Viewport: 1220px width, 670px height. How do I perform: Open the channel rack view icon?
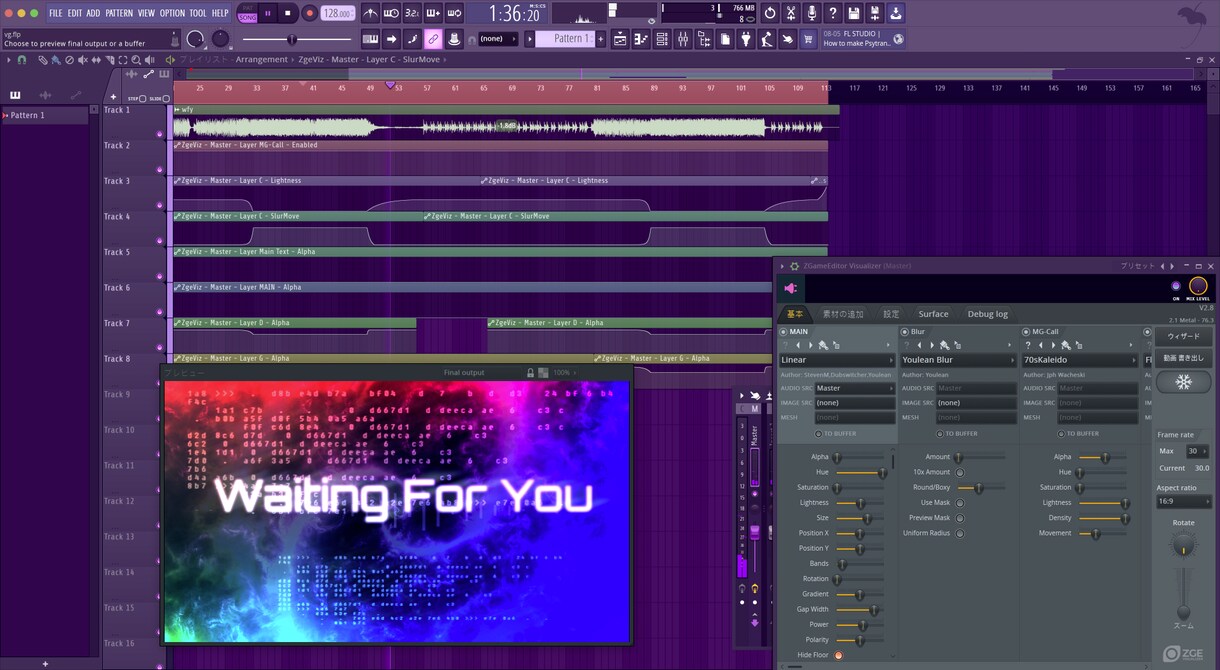662,39
